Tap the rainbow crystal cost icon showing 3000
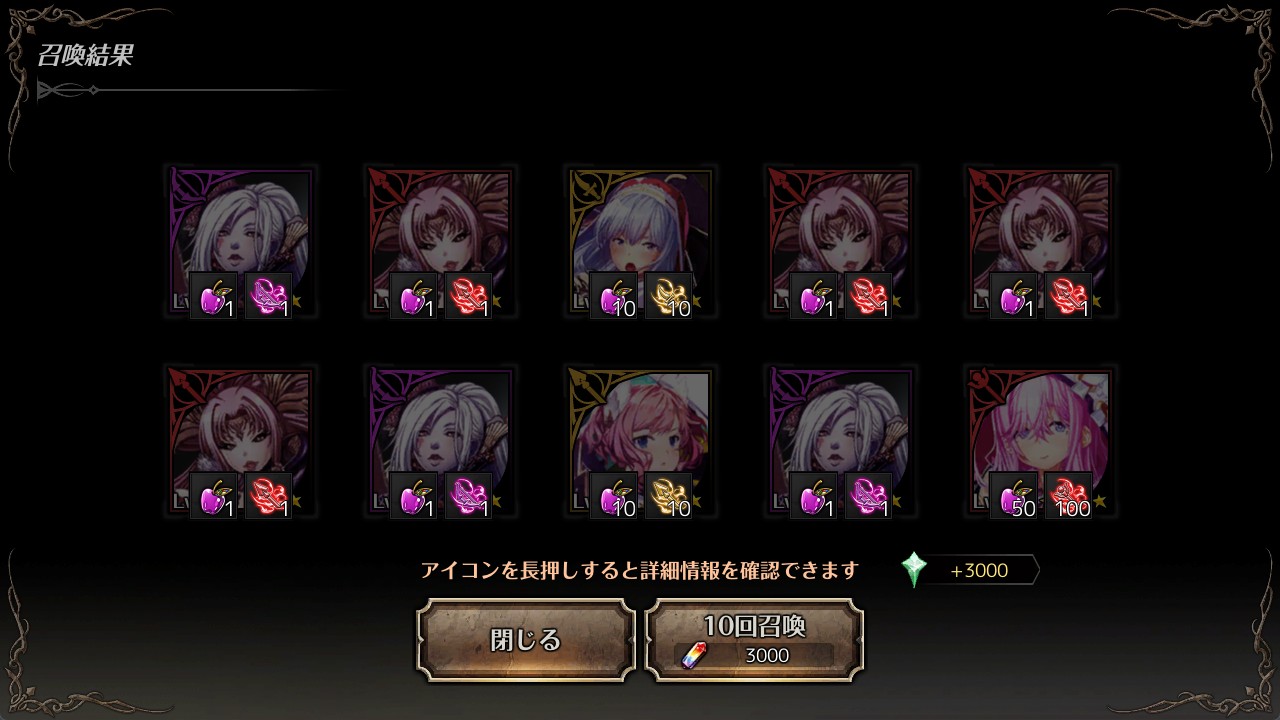 pyautogui.click(x=693, y=656)
